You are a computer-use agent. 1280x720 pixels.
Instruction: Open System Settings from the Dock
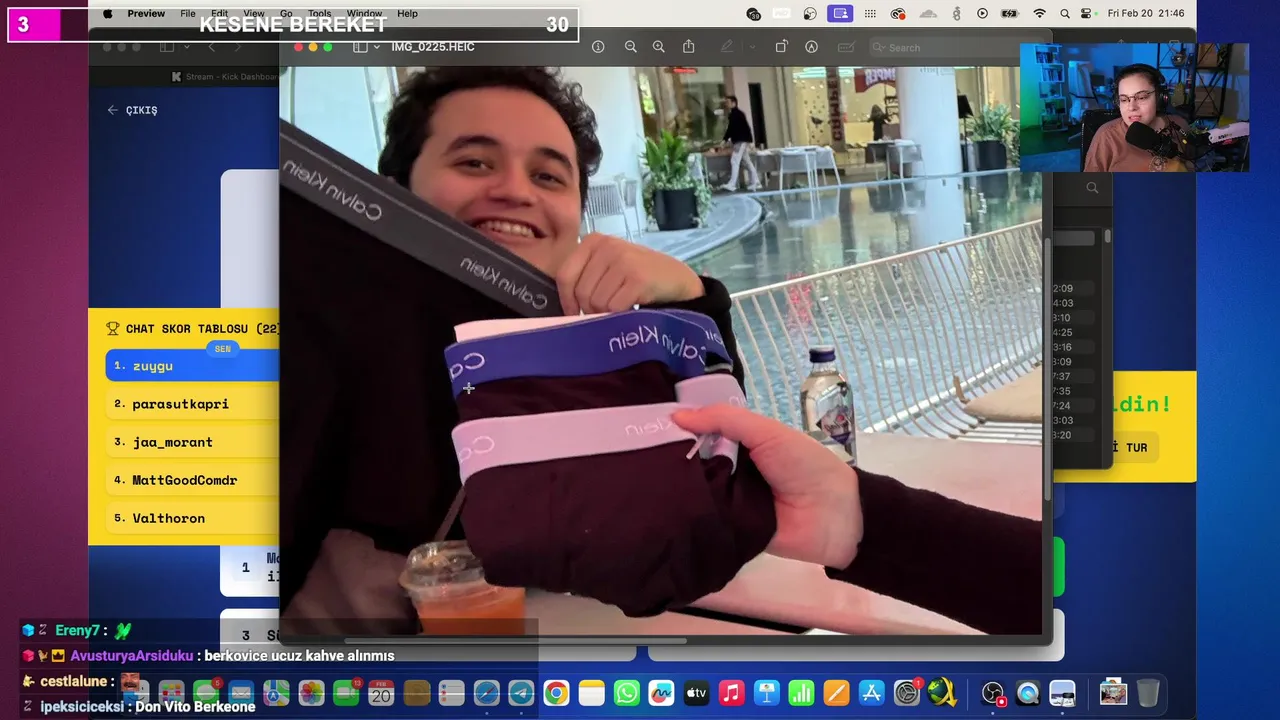pos(906,693)
